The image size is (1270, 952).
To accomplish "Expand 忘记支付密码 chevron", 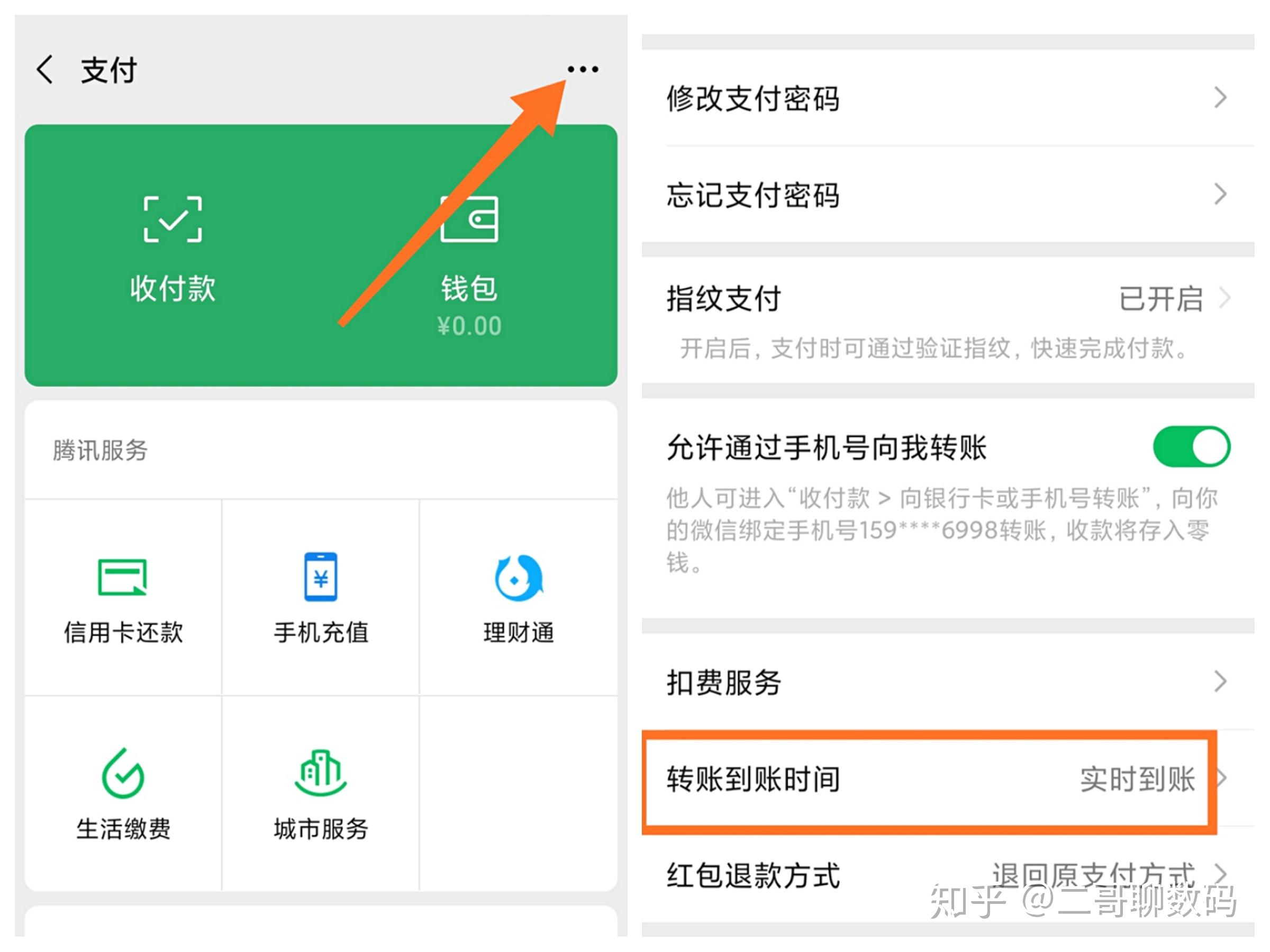I will [x=1221, y=194].
